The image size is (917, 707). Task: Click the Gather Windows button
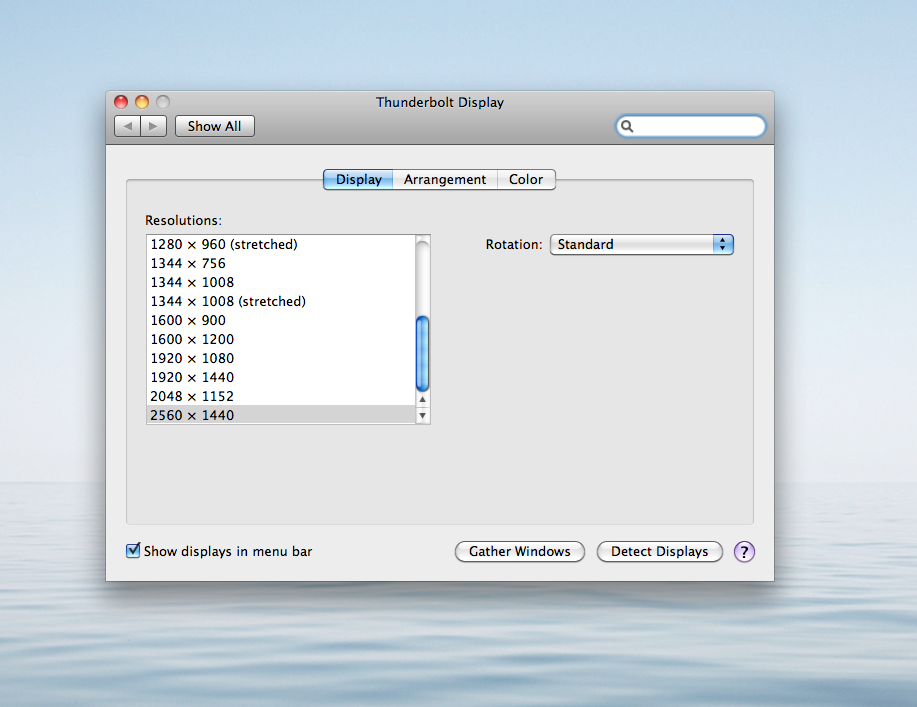[x=520, y=551]
